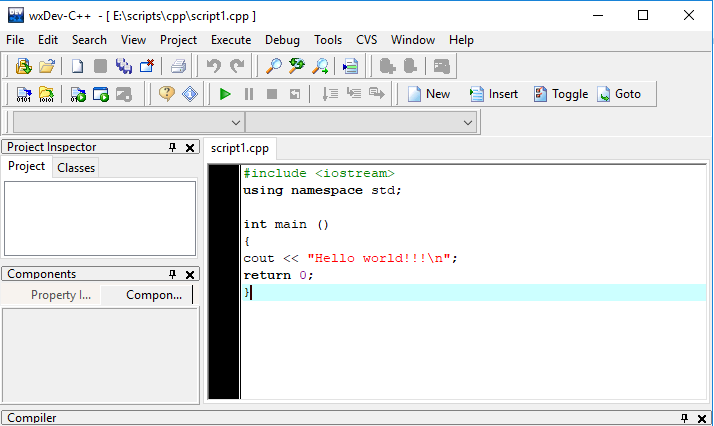This screenshot has width=714, height=426.
Task: Undo the last edit
Action: (x=214, y=66)
